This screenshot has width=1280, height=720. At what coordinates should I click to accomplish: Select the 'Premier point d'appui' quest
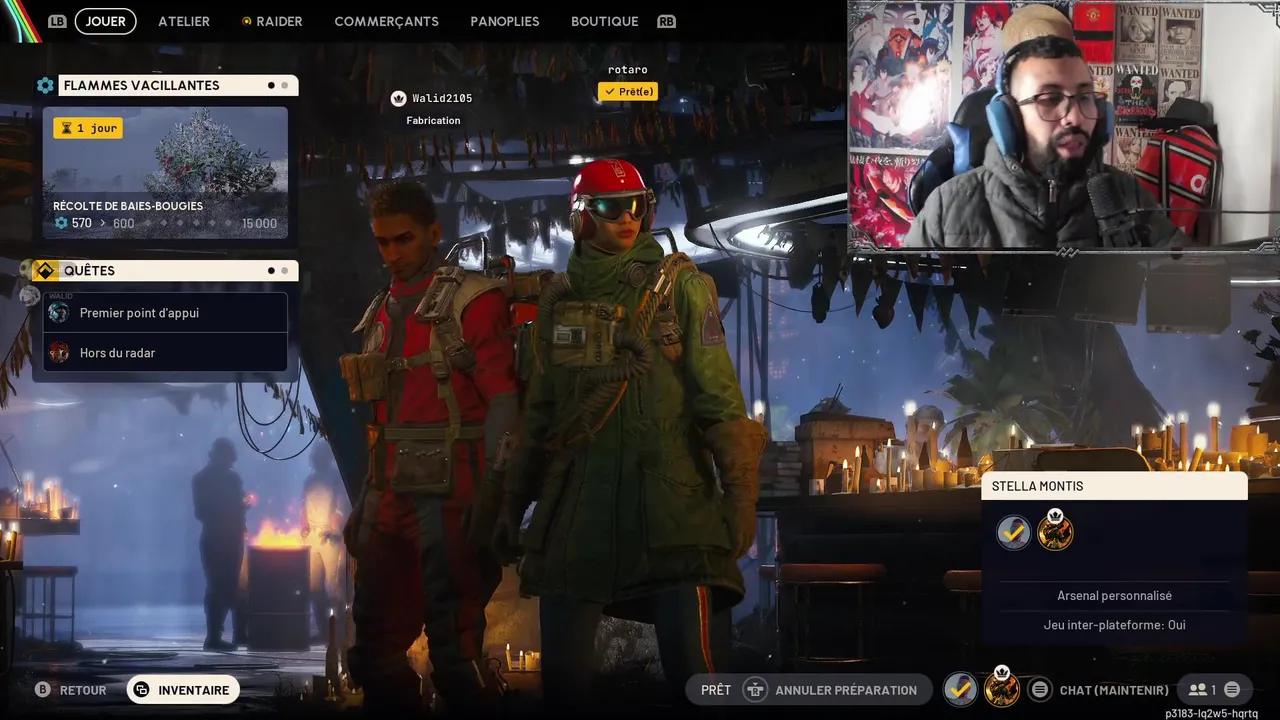tap(165, 313)
